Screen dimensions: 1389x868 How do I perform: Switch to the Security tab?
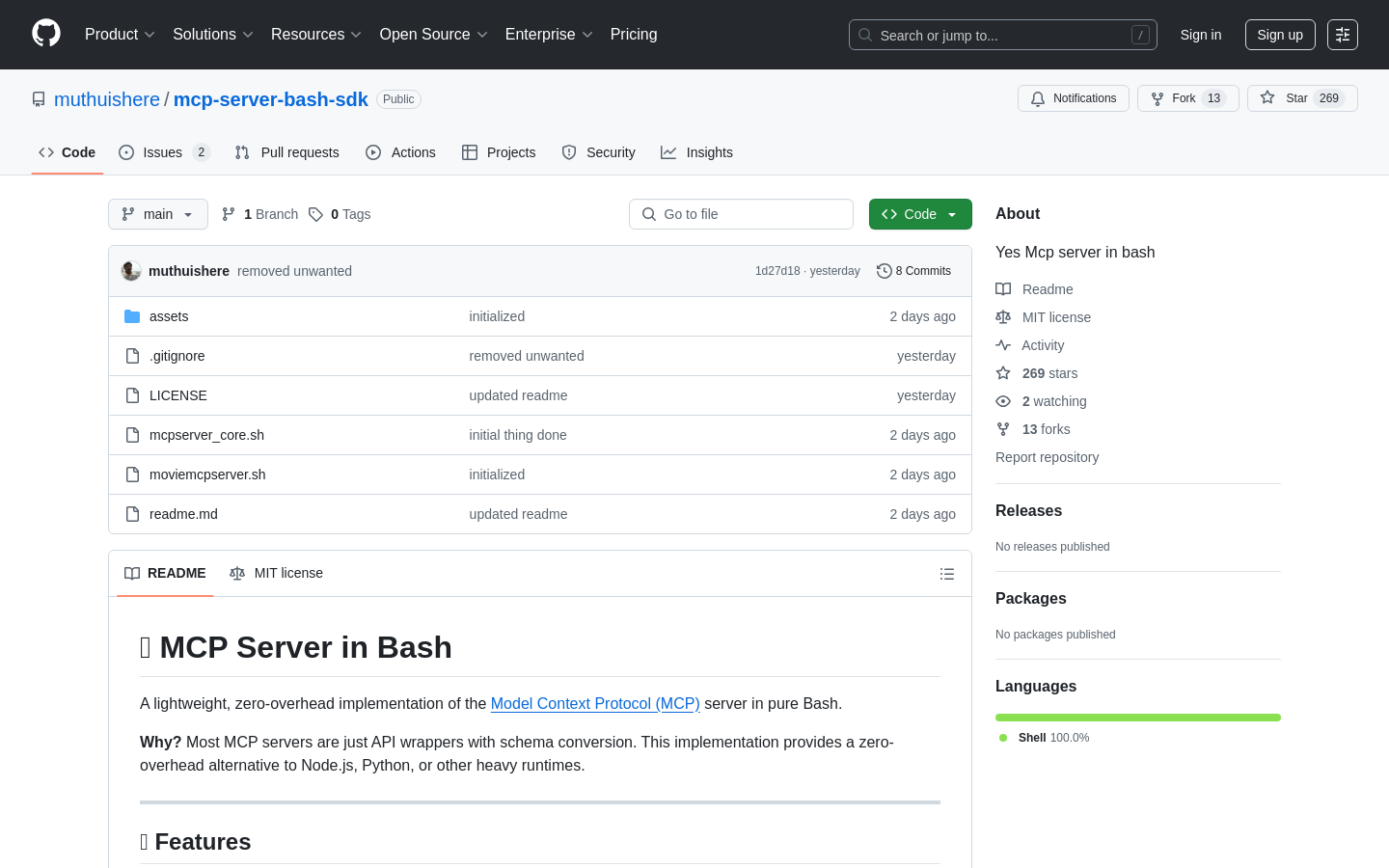click(x=599, y=152)
